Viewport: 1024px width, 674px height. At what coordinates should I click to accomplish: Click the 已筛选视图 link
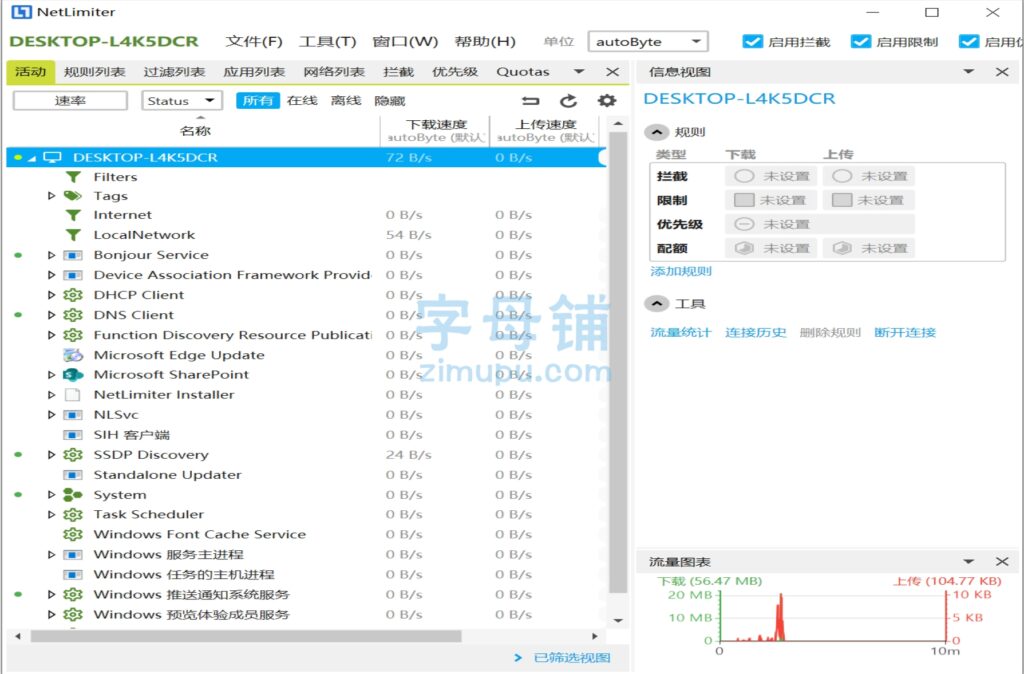[x=572, y=658]
